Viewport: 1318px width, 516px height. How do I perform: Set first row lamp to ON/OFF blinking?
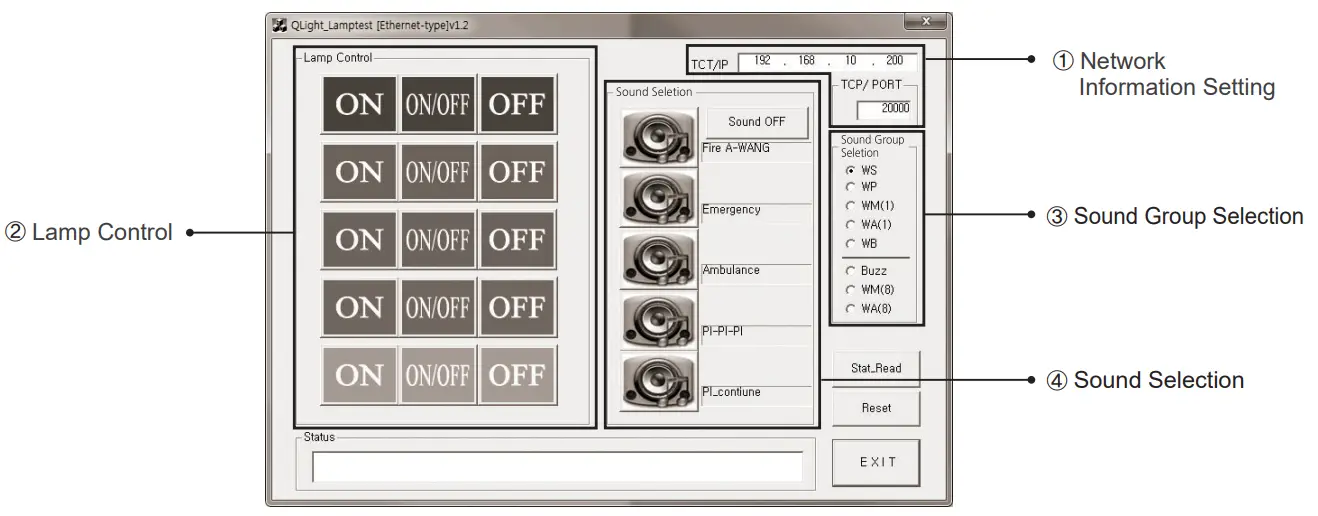(438, 104)
